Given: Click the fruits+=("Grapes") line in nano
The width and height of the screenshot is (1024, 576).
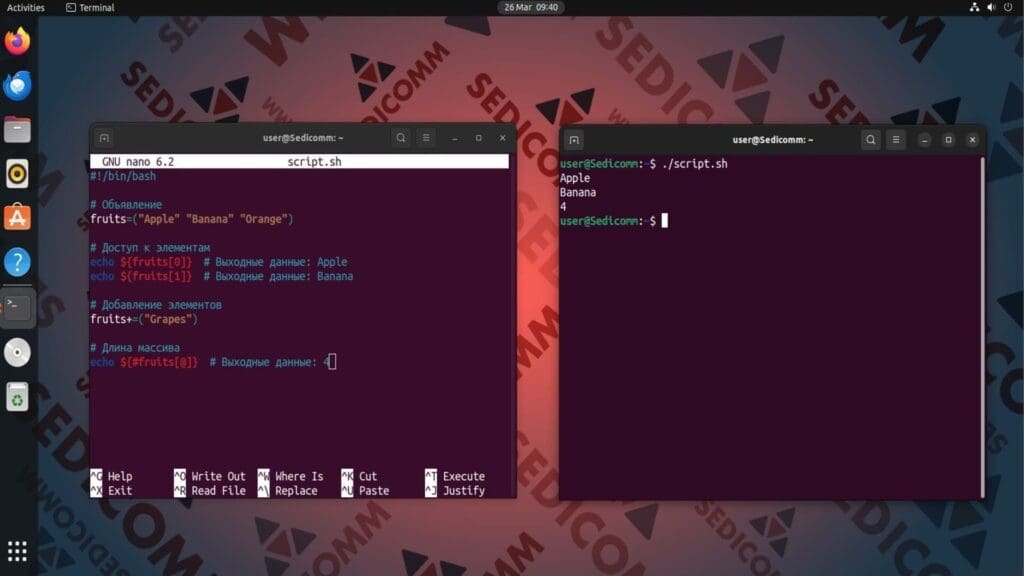Looking at the screenshot, I should click(144, 319).
